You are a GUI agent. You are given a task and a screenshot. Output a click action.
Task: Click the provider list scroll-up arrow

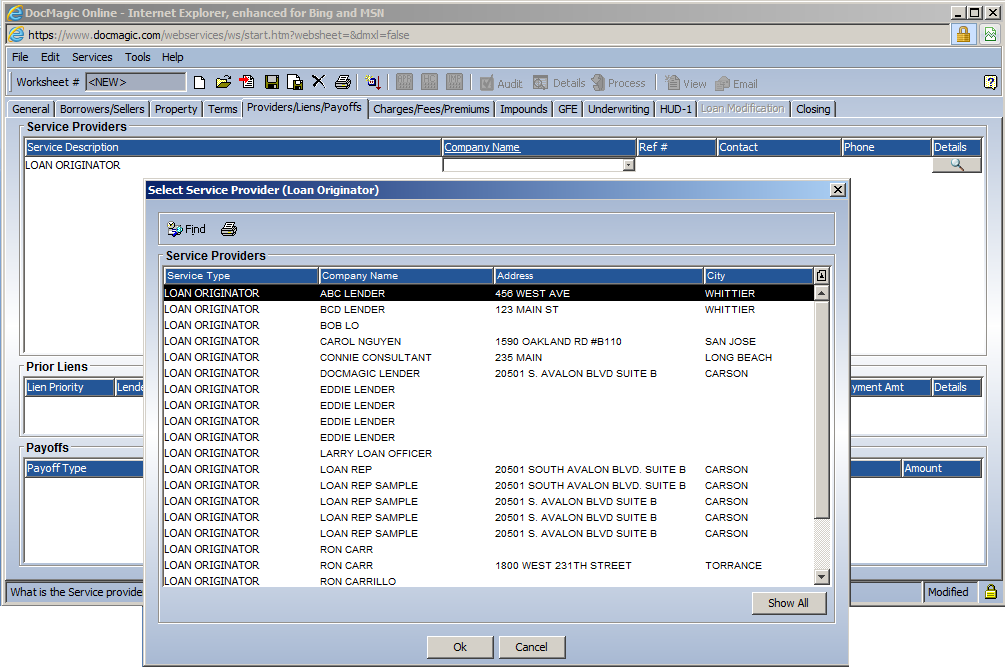click(x=822, y=293)
